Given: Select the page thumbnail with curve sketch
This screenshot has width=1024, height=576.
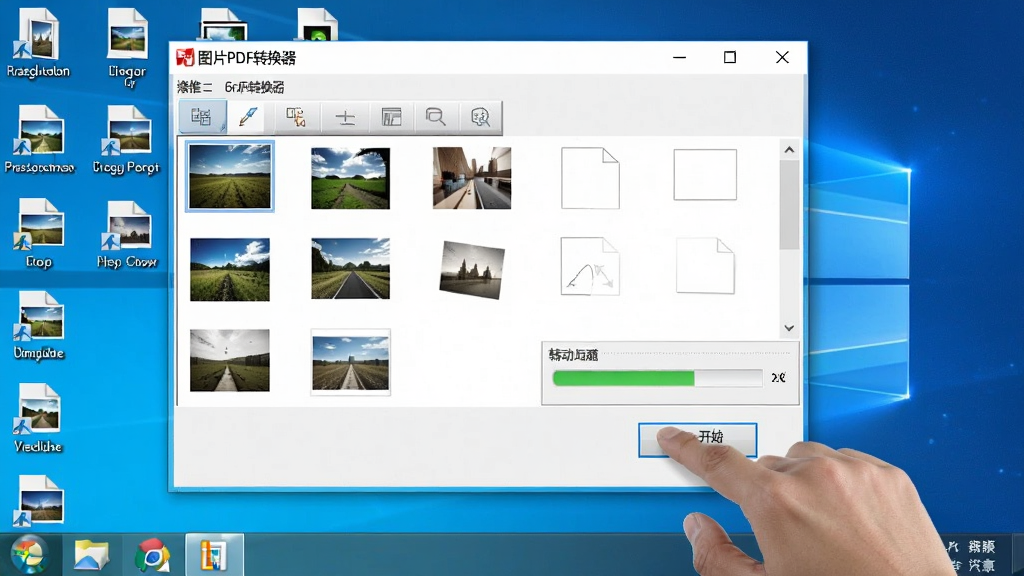Looking at the screenshot, I should click(590, 266).
